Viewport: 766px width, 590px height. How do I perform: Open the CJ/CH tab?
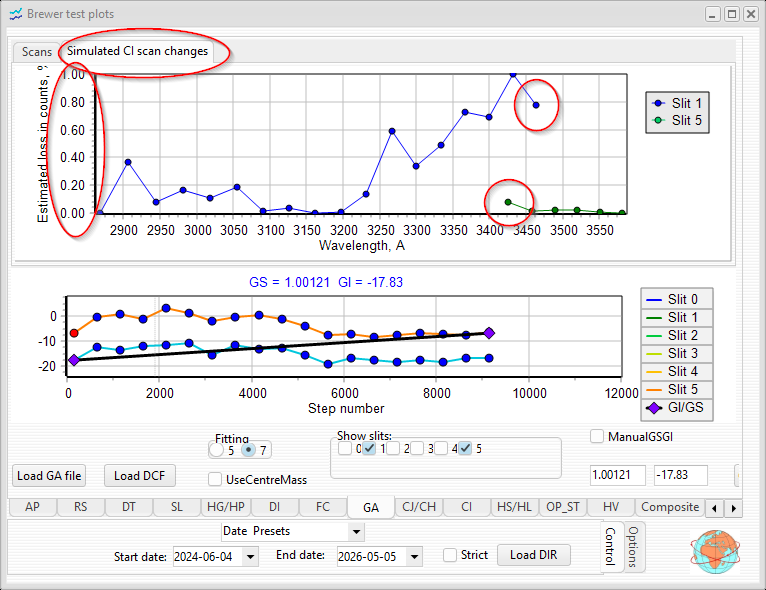[x=419, y=507]
